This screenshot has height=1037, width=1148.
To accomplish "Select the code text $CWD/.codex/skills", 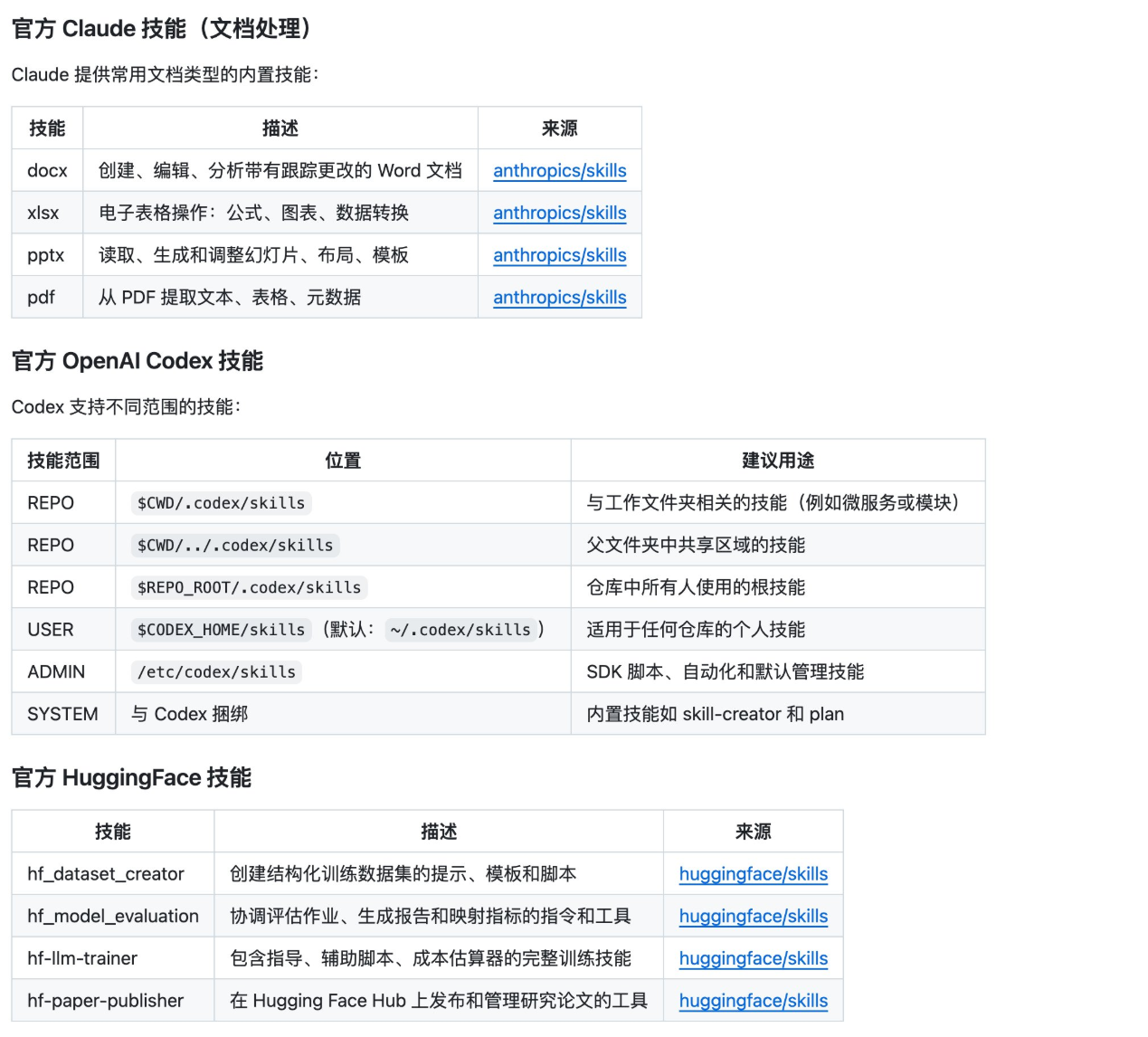I will point(221,503).
